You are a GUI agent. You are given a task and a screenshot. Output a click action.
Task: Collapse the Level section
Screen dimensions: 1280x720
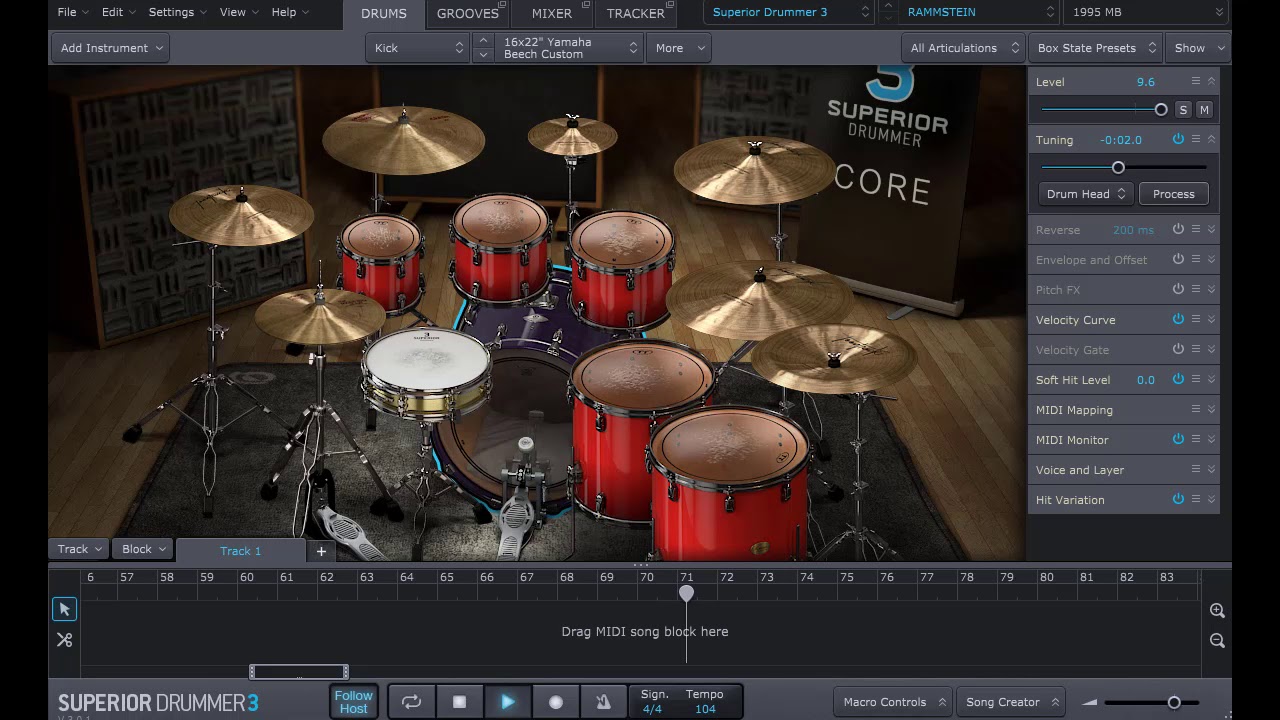1212,81
